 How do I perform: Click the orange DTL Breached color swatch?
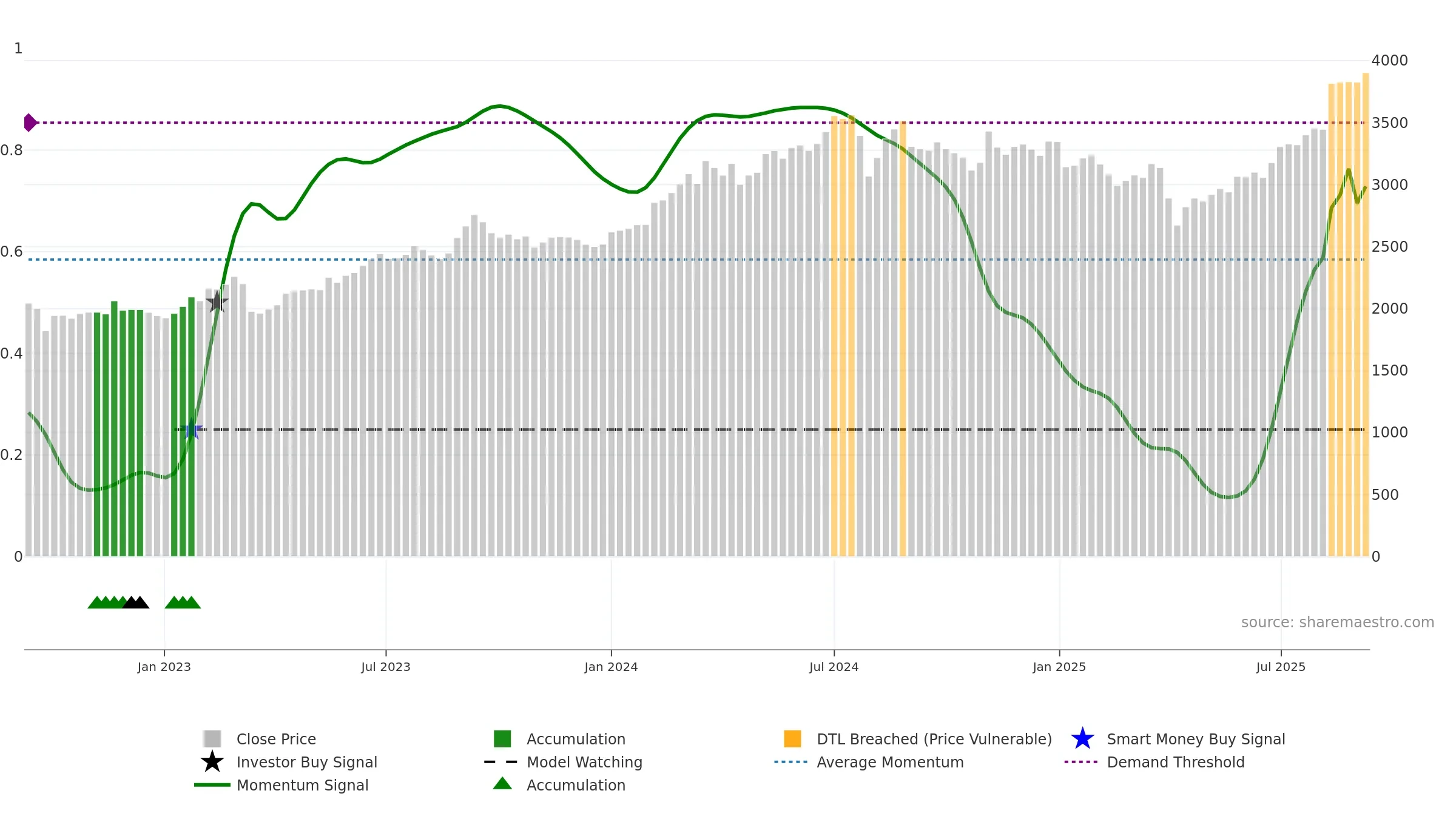[x=792, y=739]
